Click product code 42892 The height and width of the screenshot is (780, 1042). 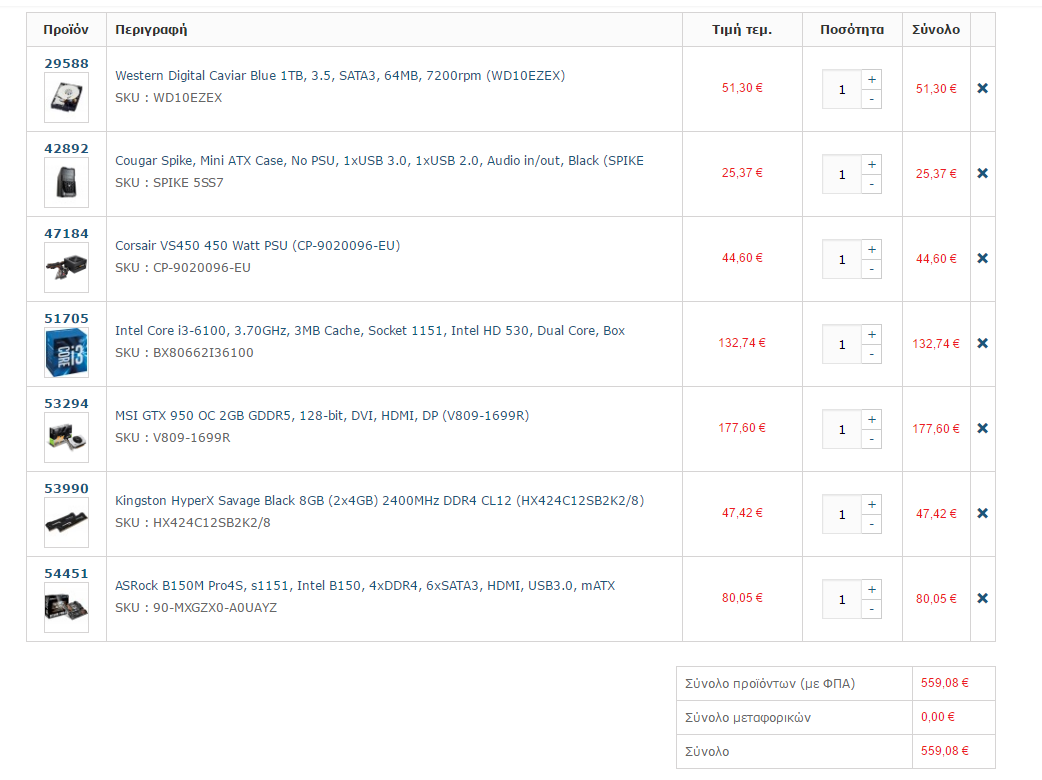[x=66, y=149]
